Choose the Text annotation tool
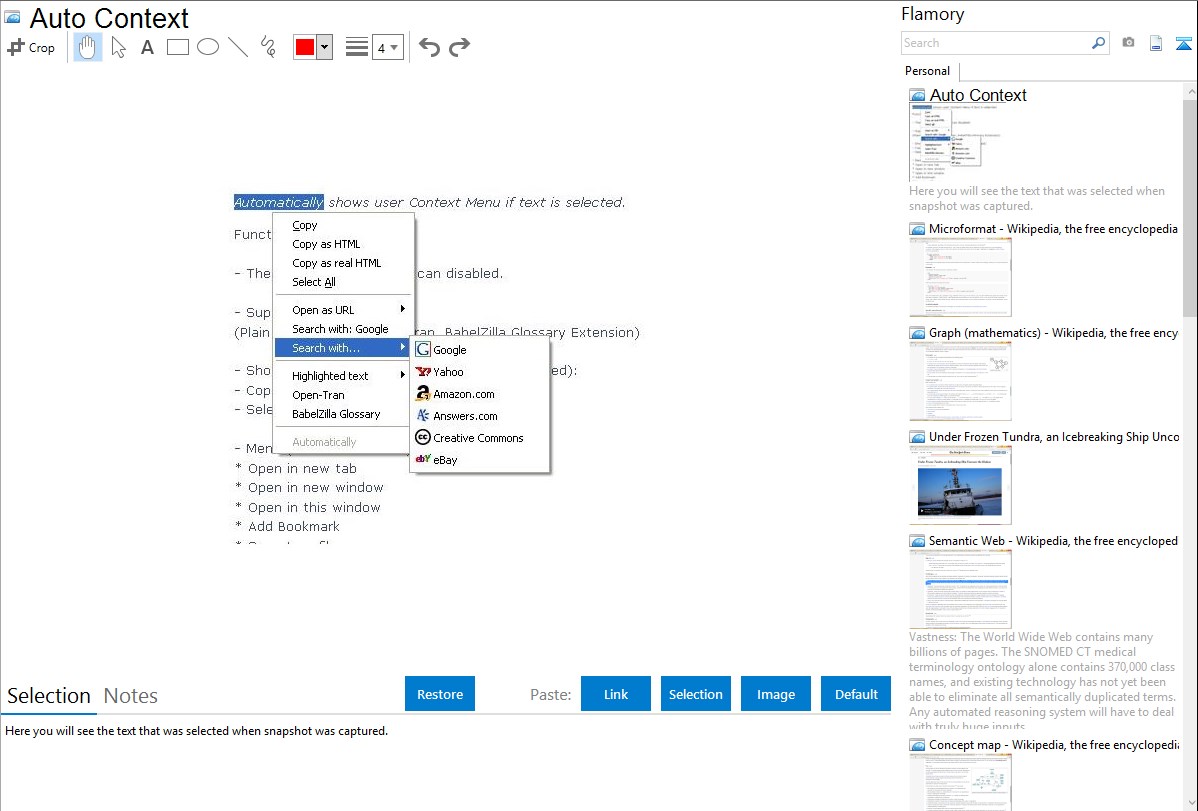Screen dimensions: 1198x811 (147, 47)
